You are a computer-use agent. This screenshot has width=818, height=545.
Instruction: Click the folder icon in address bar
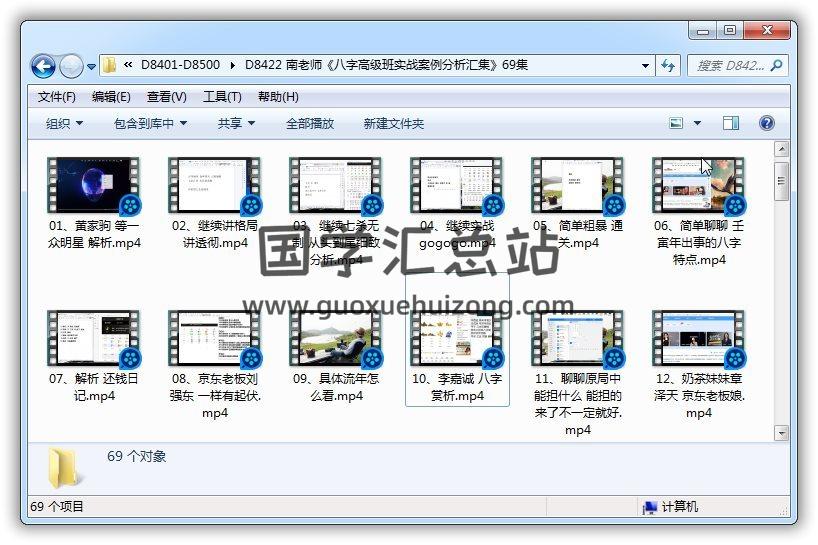(x=110, y=65)
